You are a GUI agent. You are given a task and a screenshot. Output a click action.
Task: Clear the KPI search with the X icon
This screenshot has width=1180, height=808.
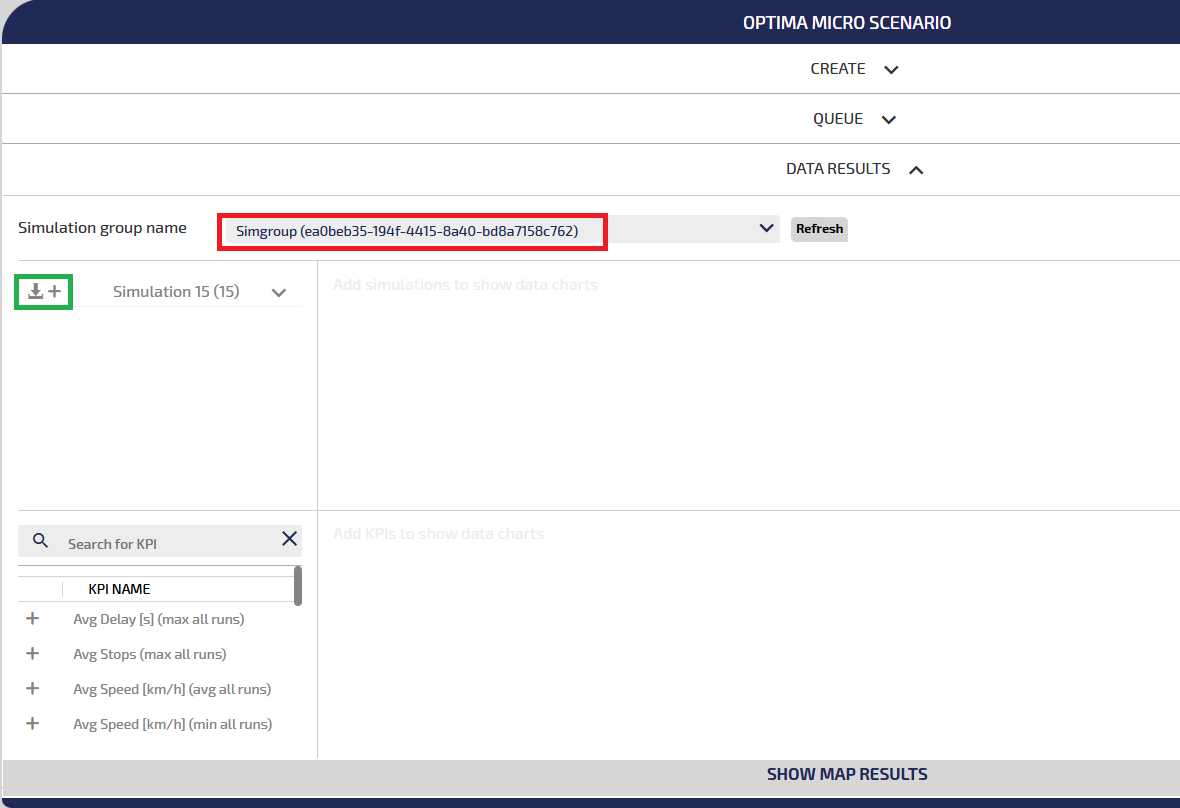pyautogui.click(x=289, y=539)
